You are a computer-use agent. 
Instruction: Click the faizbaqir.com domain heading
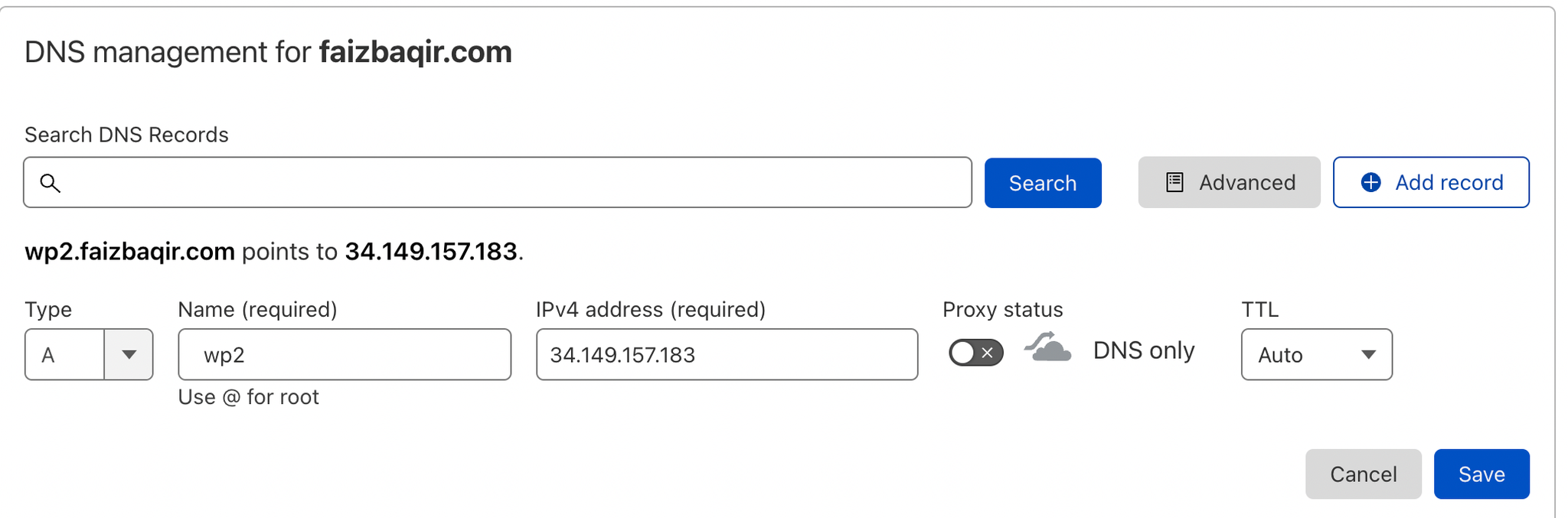pos(415,52)
